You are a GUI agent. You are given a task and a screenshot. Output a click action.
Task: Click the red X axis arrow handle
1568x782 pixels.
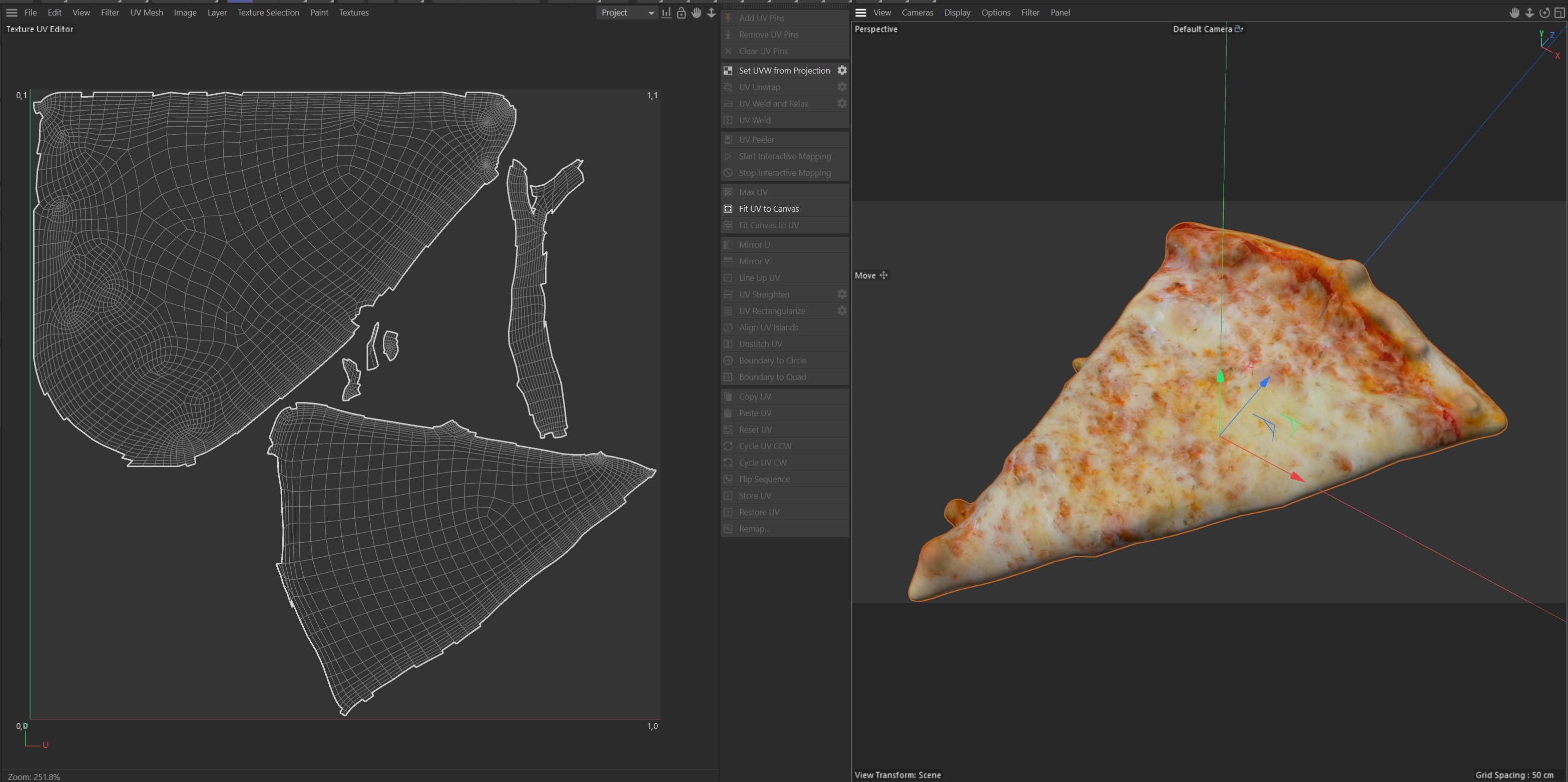point(1297,477)
